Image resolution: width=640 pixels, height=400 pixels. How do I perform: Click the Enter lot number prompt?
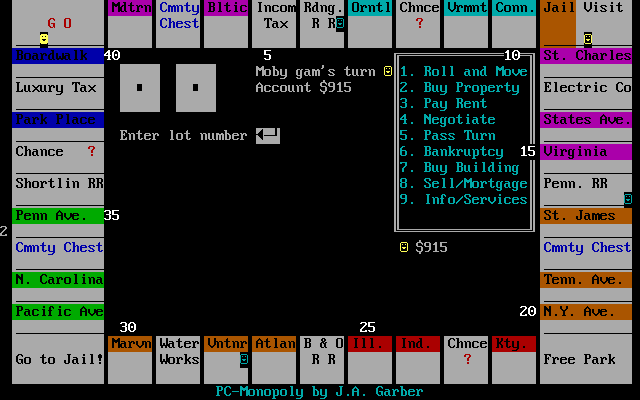coord(184,136)
